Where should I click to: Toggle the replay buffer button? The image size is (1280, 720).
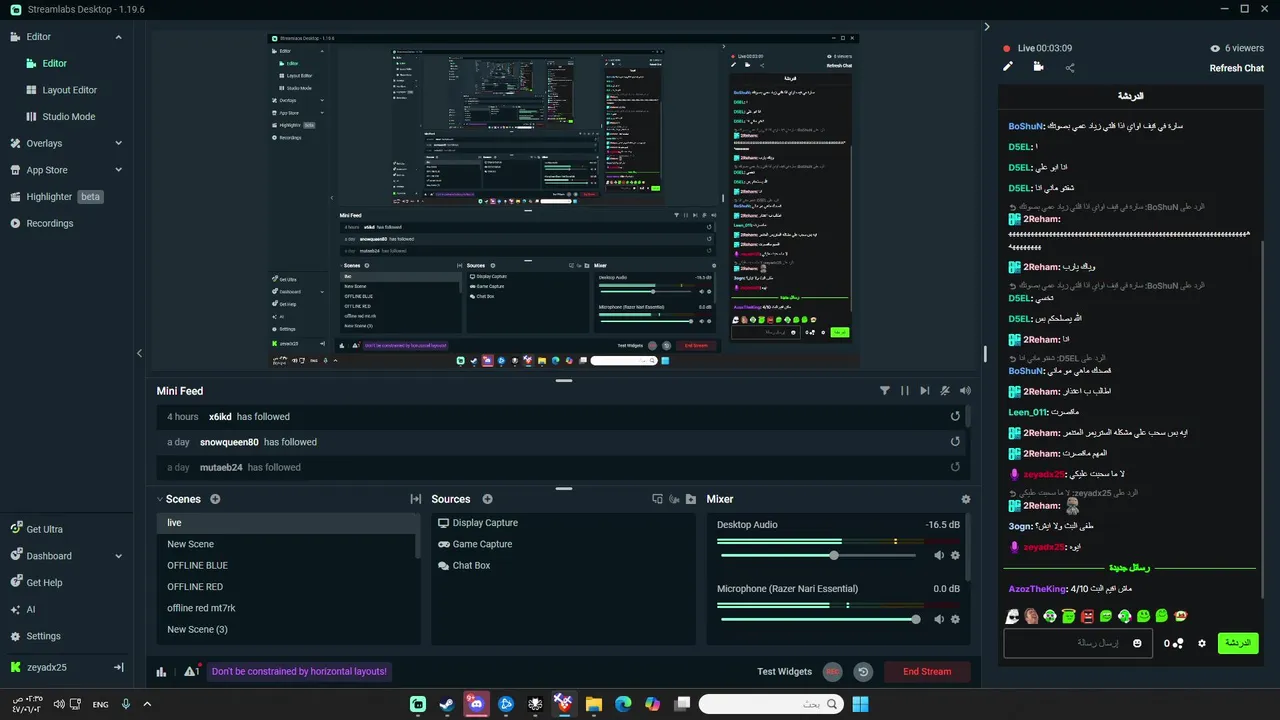click(863, 671)
